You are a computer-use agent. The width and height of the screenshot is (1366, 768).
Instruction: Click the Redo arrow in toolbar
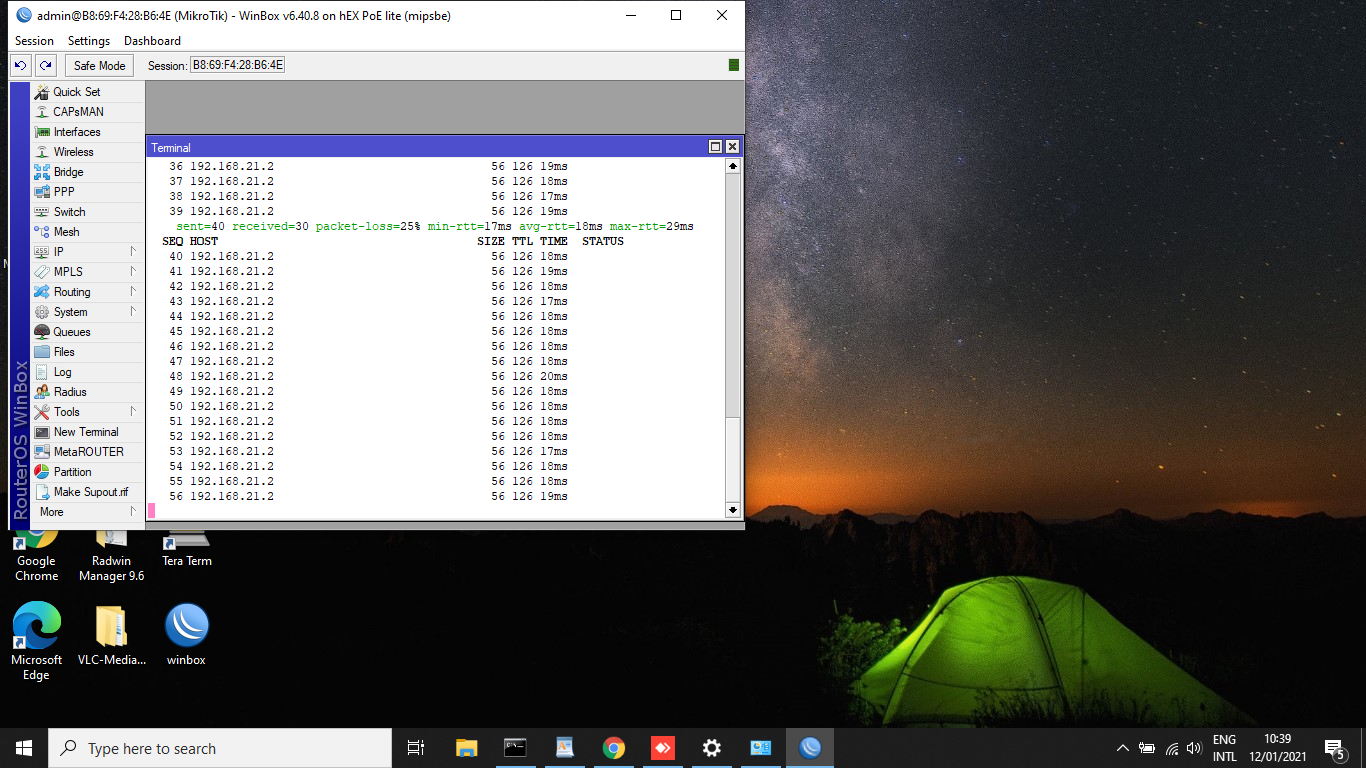(x=45, y=65)
